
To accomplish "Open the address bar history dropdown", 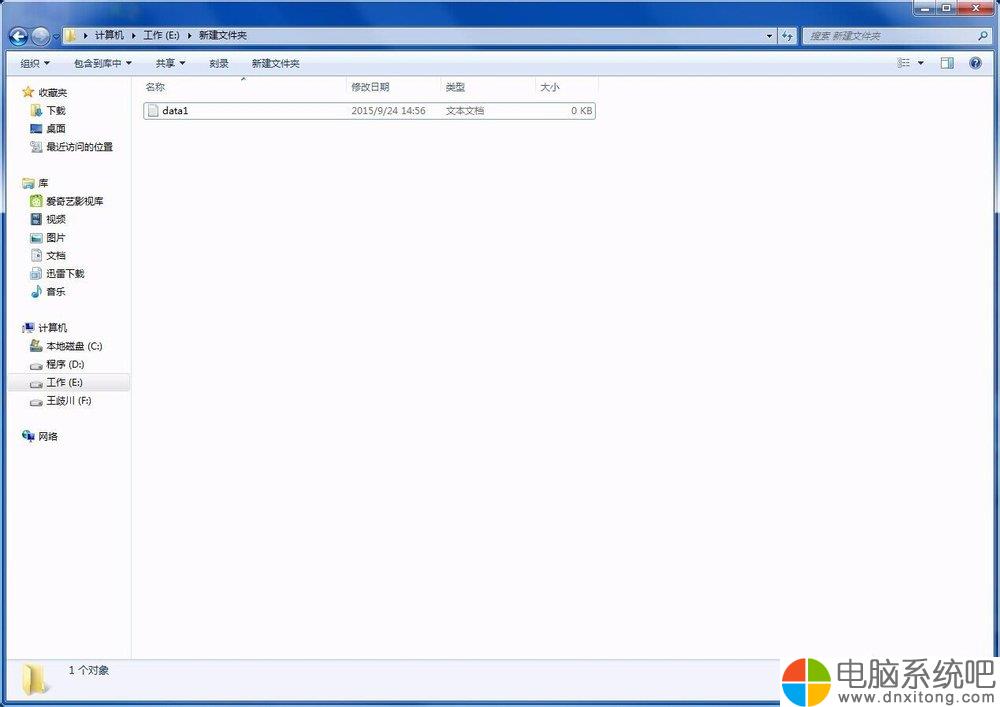I will 769,36.
